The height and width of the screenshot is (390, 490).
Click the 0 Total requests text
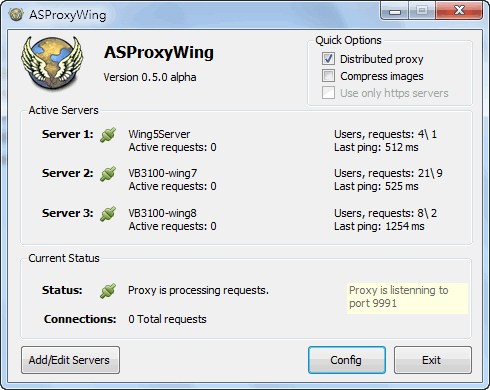pyautogui.click(x=167, y=319)
